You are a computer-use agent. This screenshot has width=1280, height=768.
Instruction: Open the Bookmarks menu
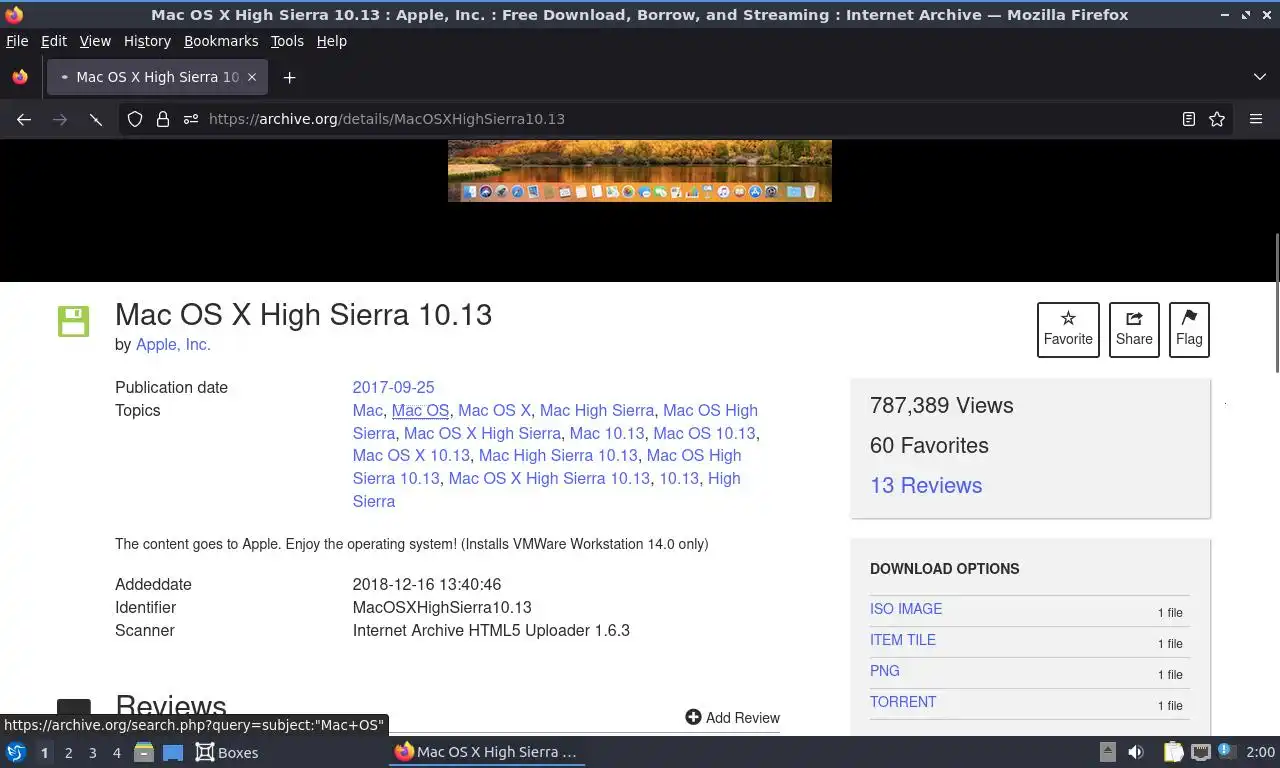221,41
